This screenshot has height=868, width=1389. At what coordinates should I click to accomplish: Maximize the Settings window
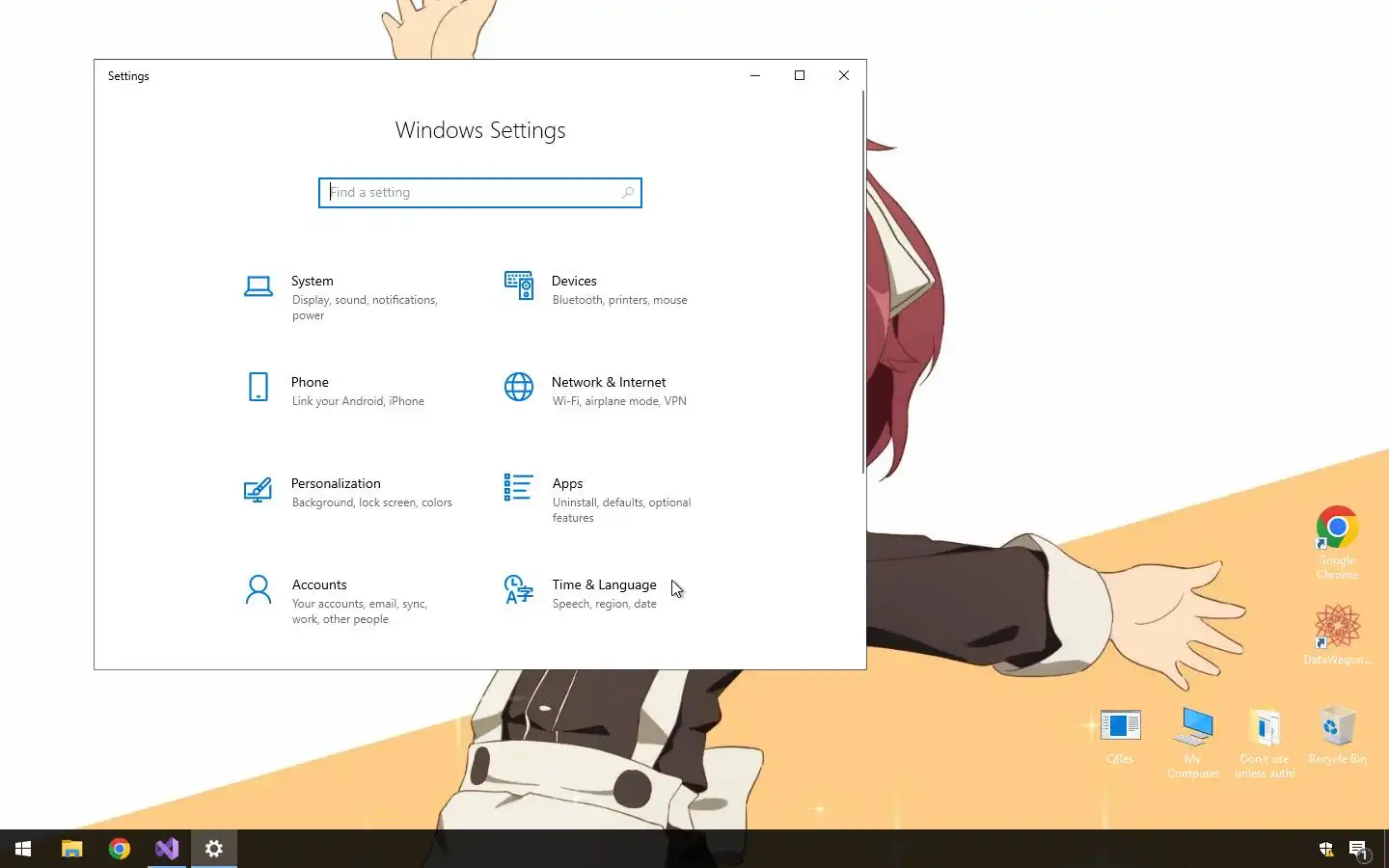[800, 75]
